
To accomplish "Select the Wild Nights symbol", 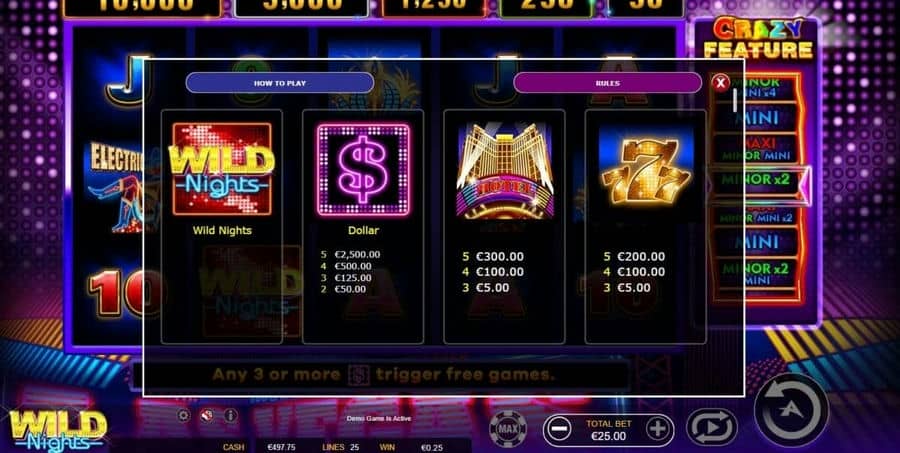I will tap(222, 169).
